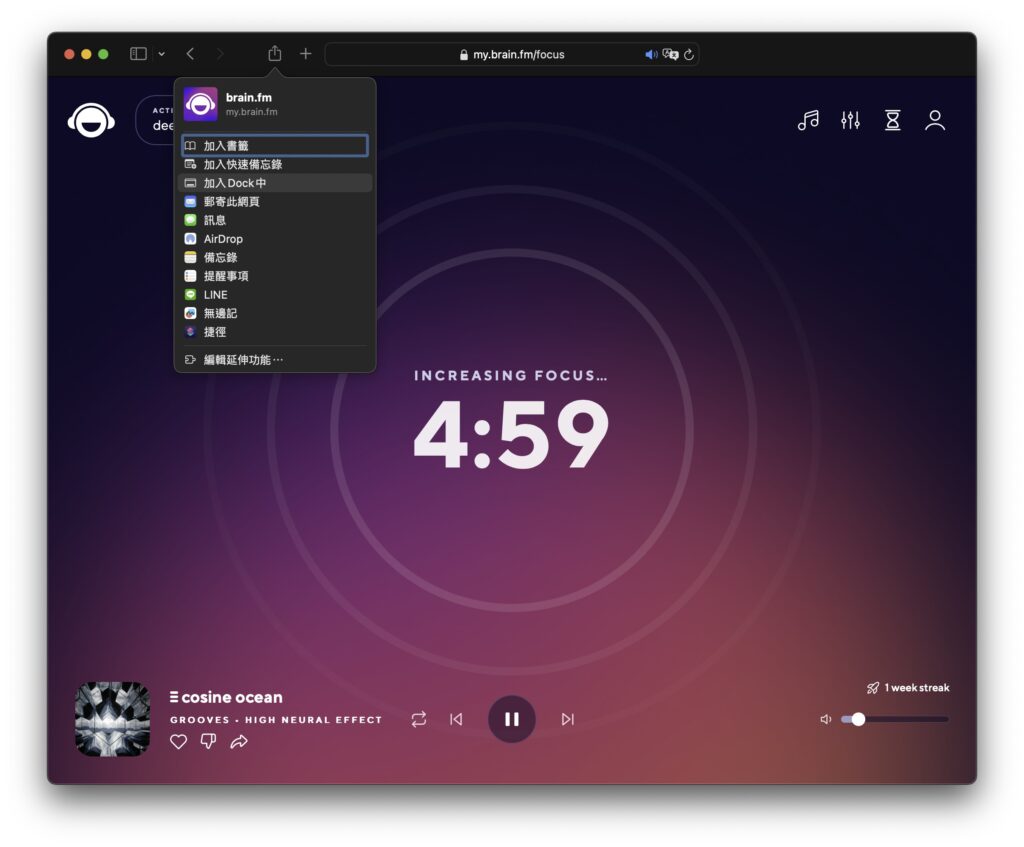
Task: Open neural effect settings with the sliders icon
Action: (x=850, y=120)
